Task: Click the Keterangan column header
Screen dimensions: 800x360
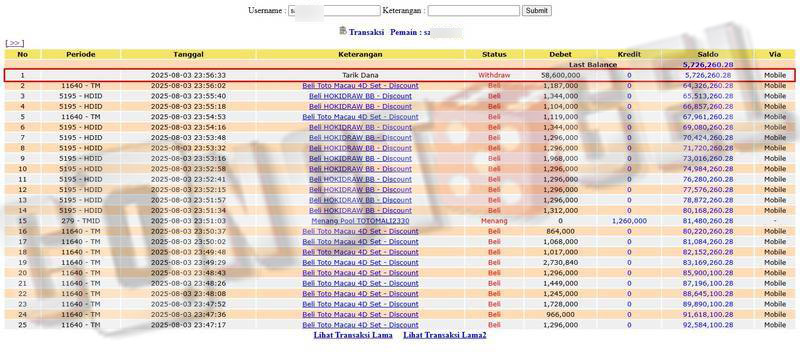Action: [x=360, y=54]
